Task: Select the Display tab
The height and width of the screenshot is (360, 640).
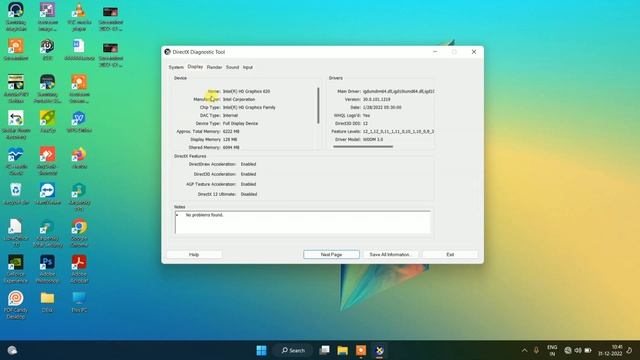Action: coord(195,67)
